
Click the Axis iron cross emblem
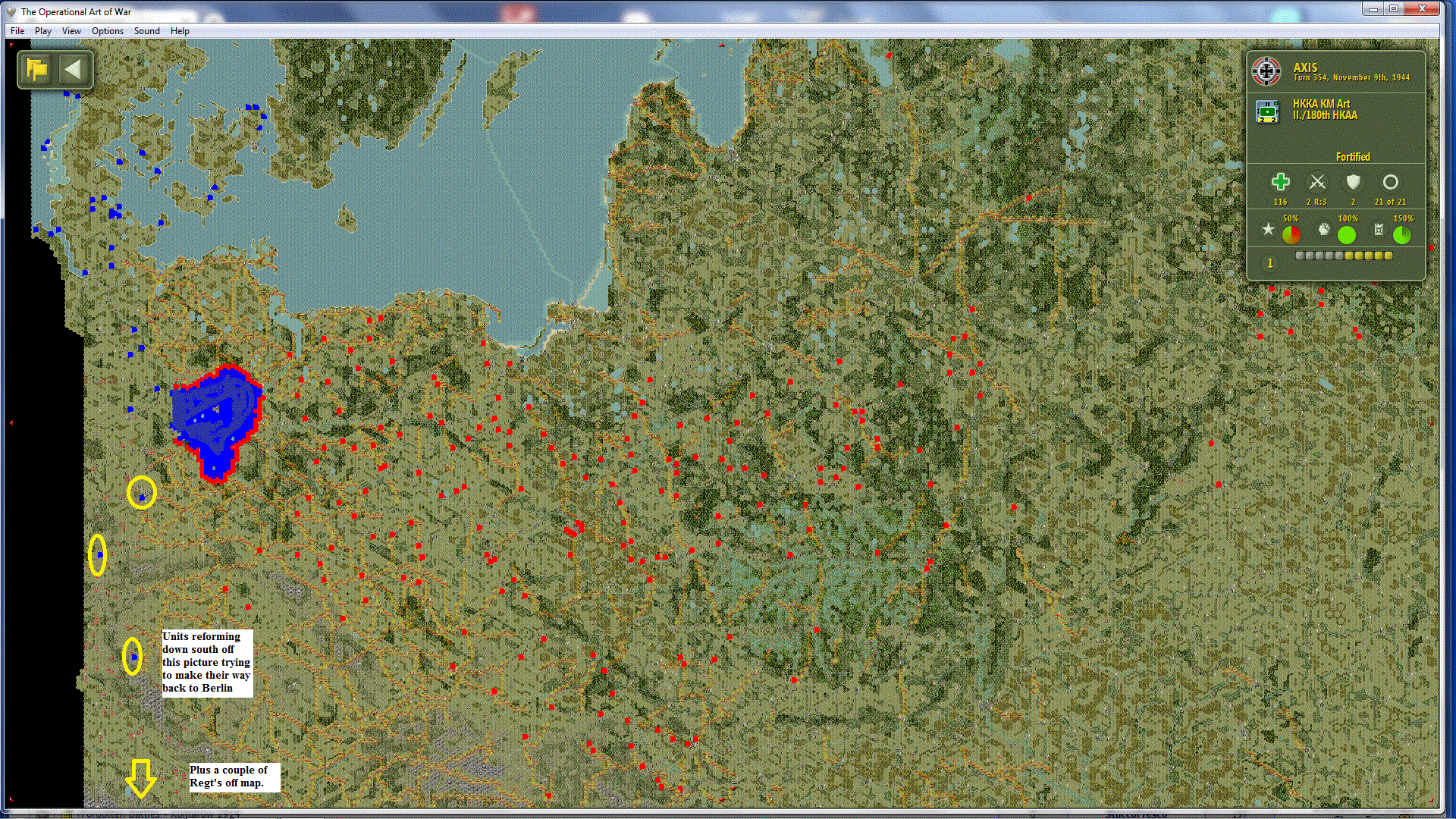click(x=1266, y=71)
